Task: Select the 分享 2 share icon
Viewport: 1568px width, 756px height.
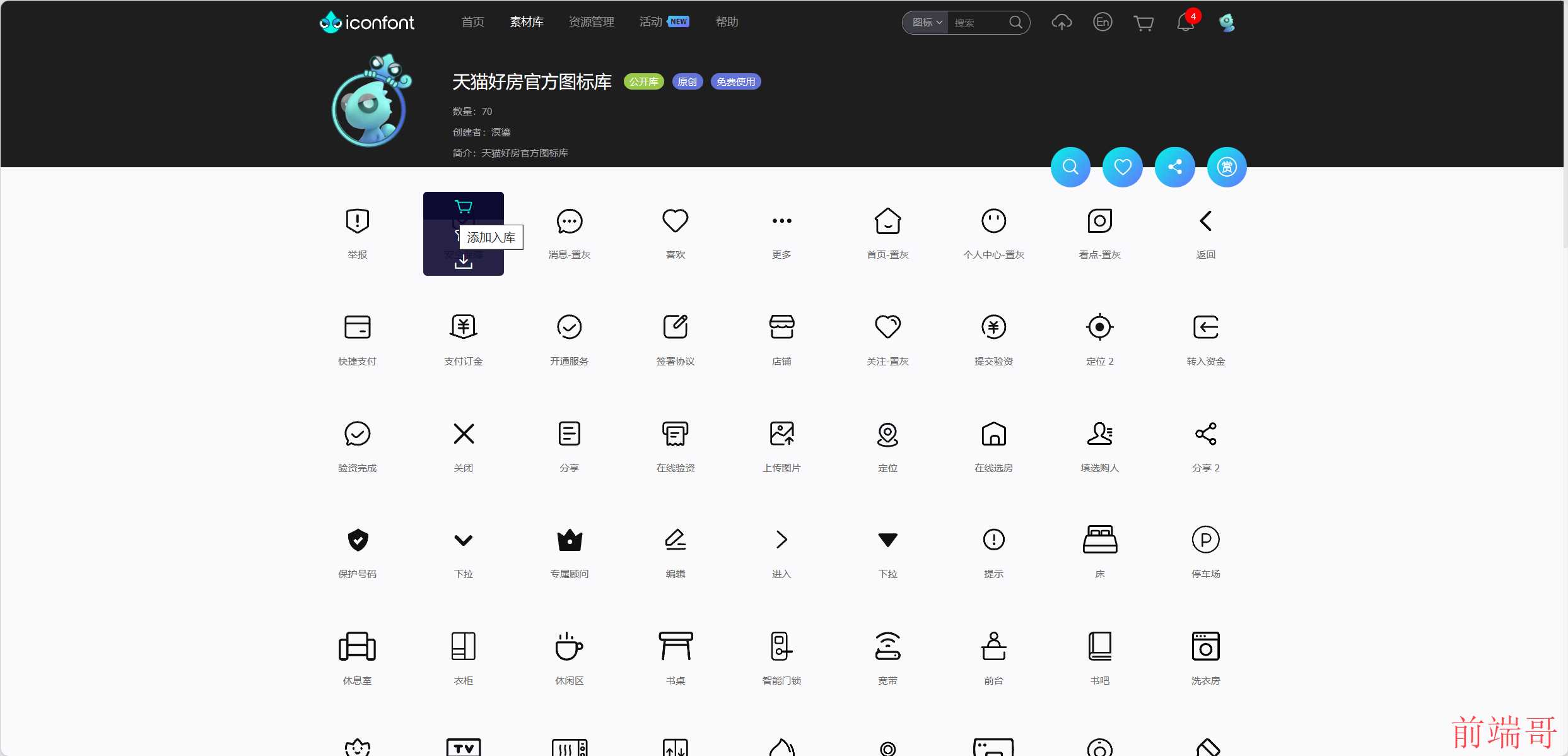Action: pyautogui.click(x=1205, y=434)
